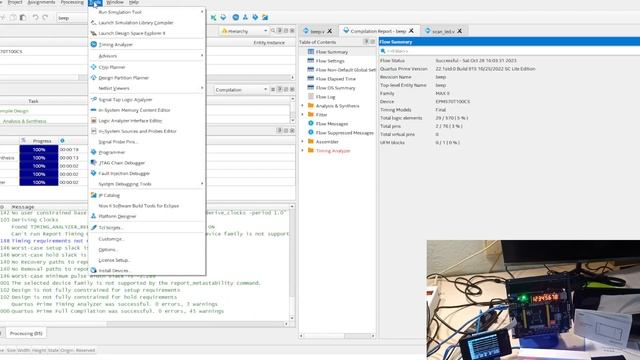Select Flow Settings in Table of Contents
This screenshot has width=640, height=360.
click(x=330, y=61)
